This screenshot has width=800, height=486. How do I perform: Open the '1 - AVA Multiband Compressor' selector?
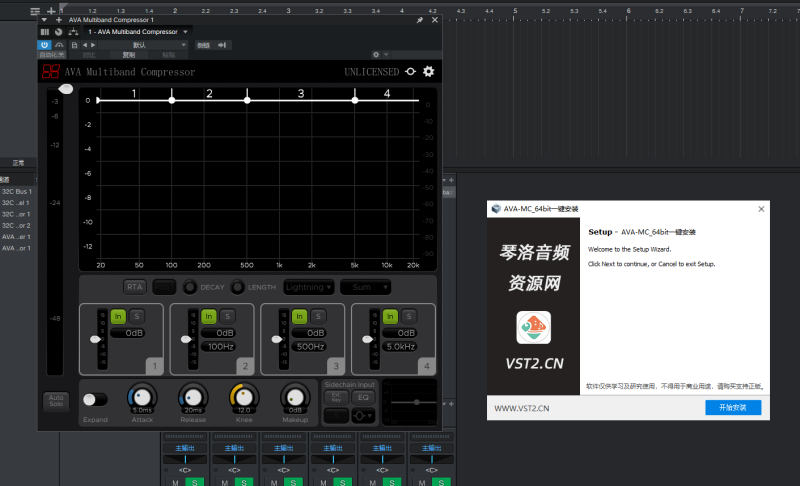tap(138, 32)
